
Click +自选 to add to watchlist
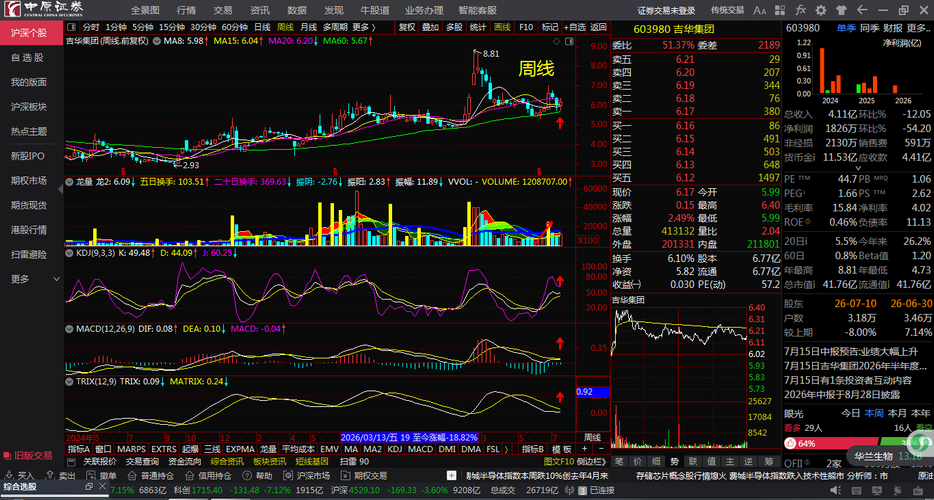pyautogui.click(x=574, y=27)
